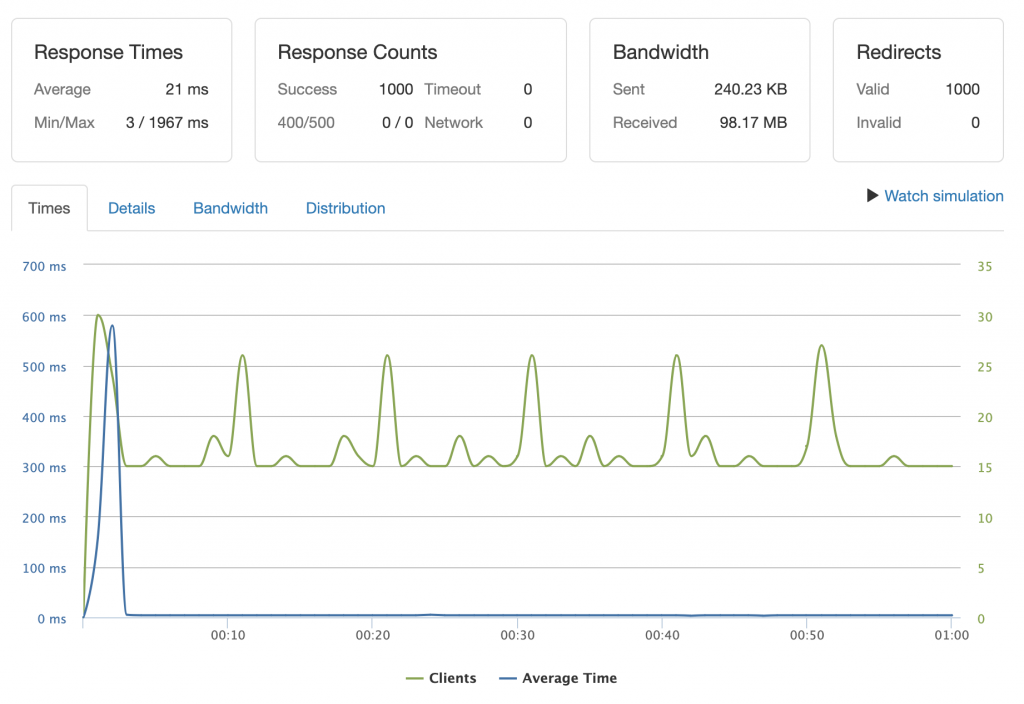Click the green Clients peak near 00:50
Viewport: 1024px width, 704px height.
point(822,346)
